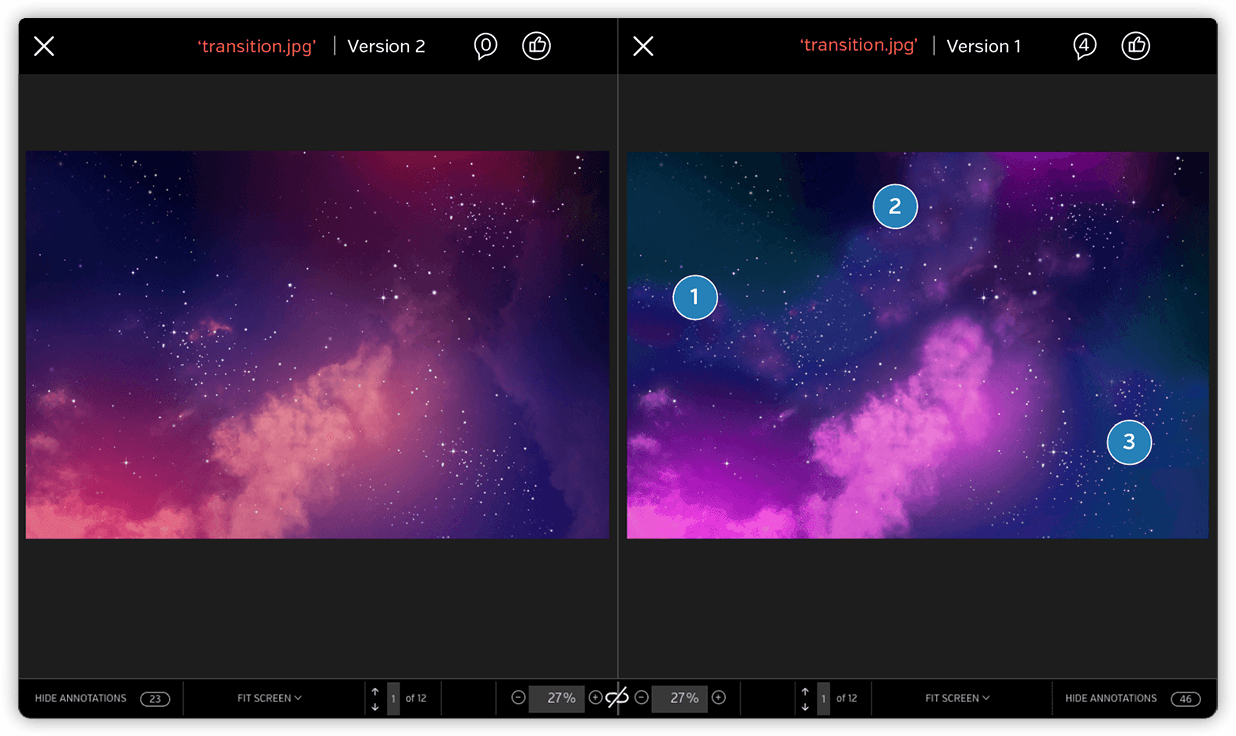Zoom out on the left version
Screen dimensions: 1236x736
point(518,698)
